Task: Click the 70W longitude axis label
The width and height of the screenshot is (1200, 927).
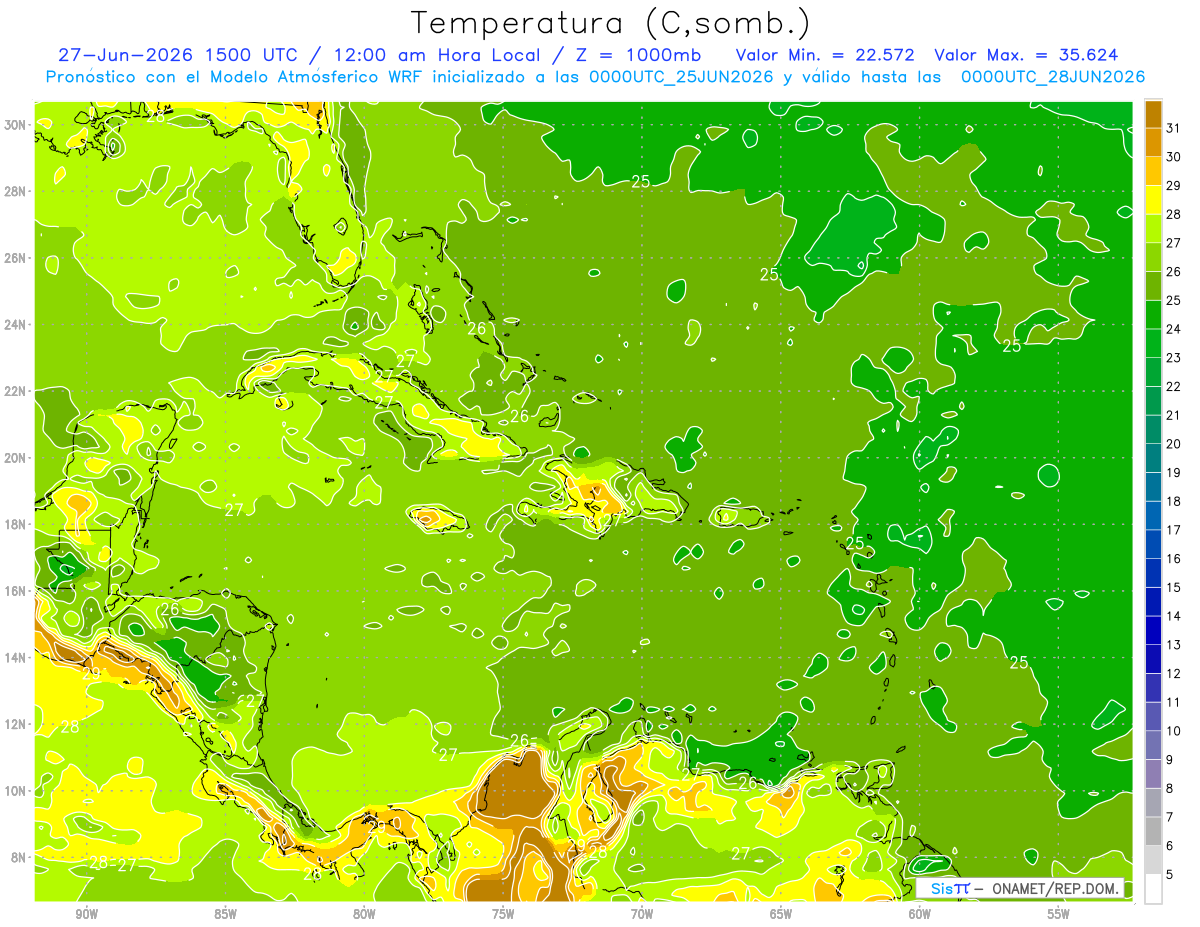Action: (642, 914)
